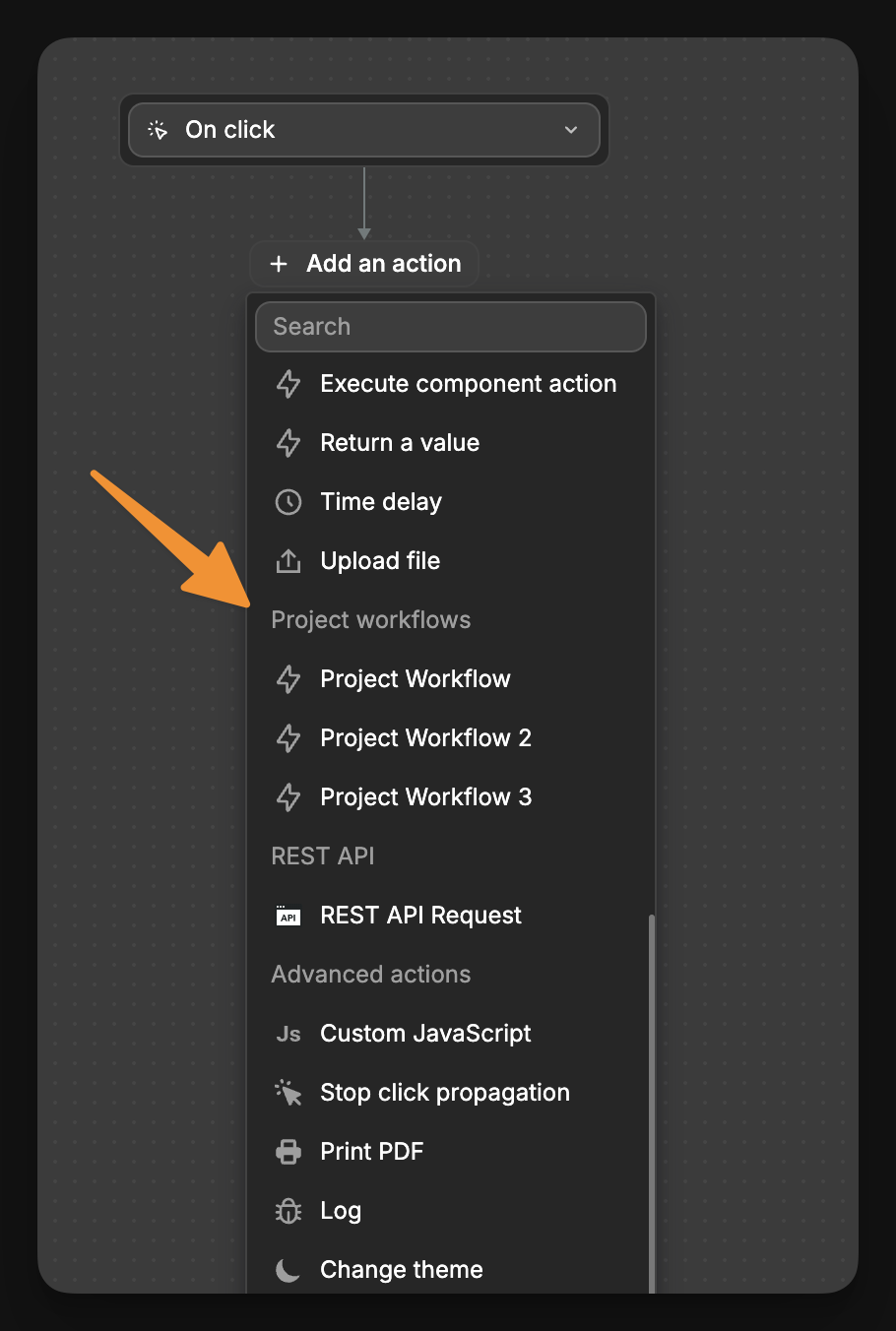
Task: Click the upload icon next to Upload file
Action: 288,561
